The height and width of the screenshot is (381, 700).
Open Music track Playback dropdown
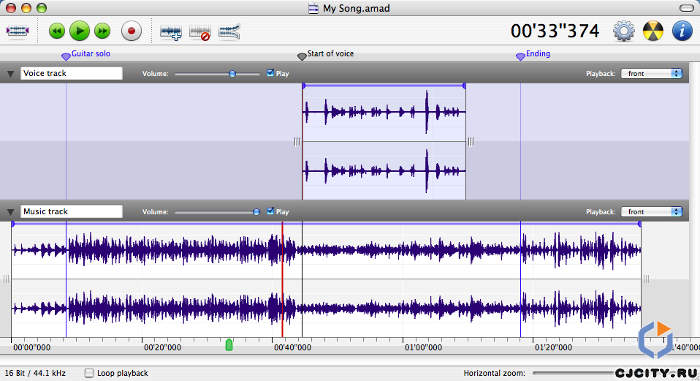(x=651, y=211)
